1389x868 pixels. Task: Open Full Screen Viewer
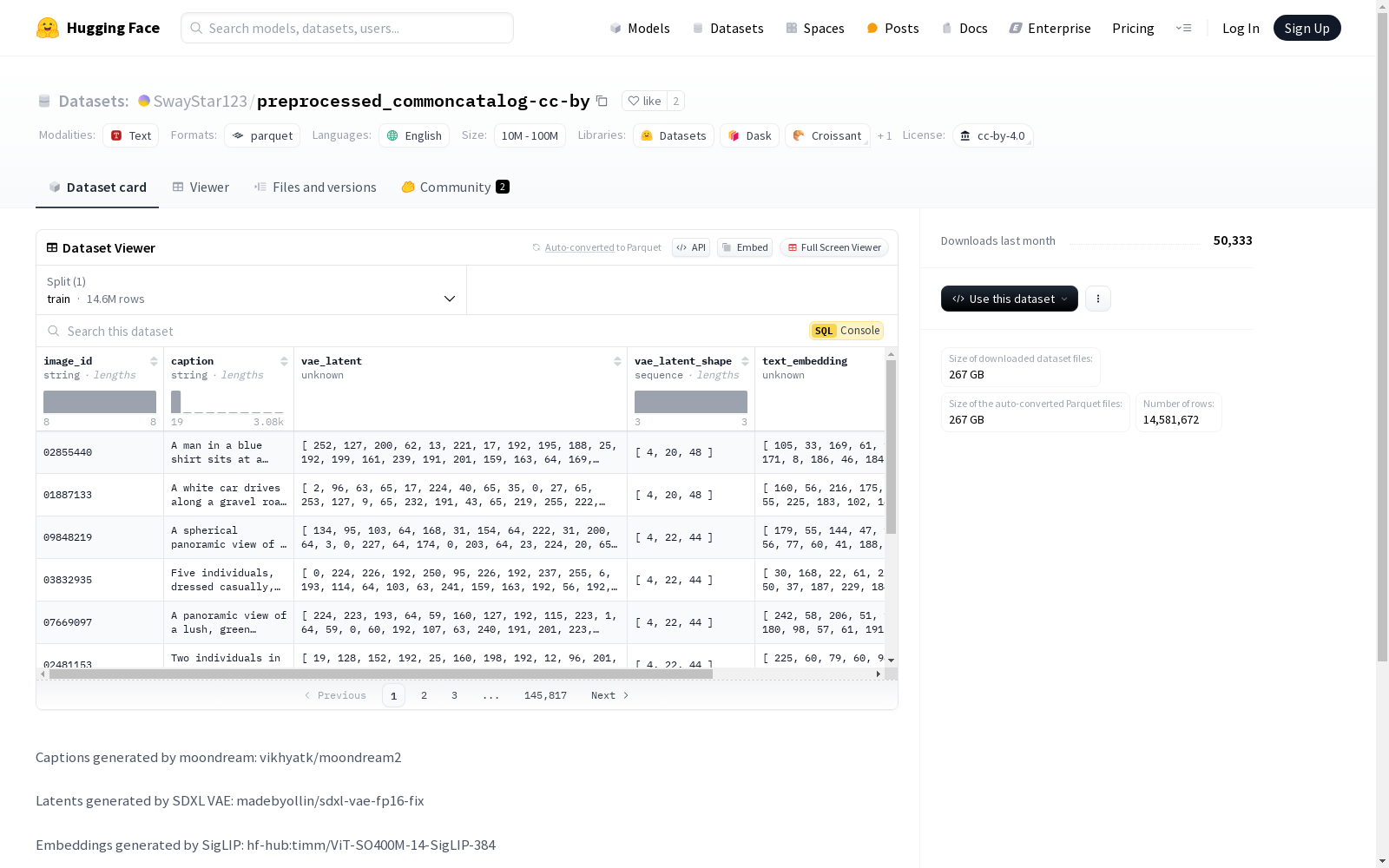[x=834, y=247]
